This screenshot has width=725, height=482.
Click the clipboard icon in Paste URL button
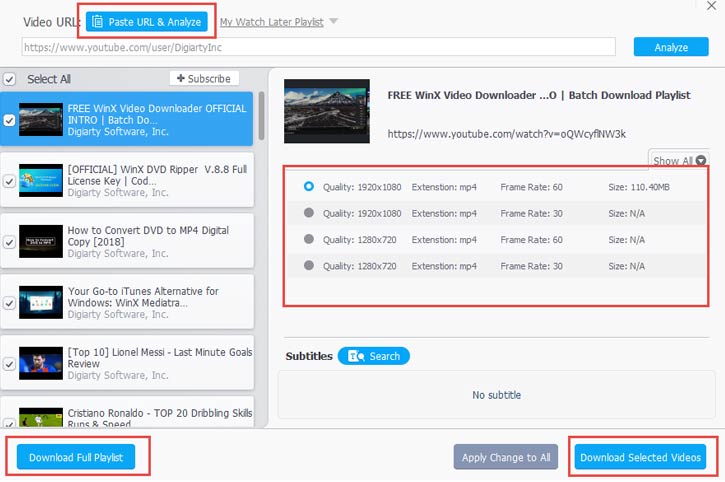click(x=97, y=22)
